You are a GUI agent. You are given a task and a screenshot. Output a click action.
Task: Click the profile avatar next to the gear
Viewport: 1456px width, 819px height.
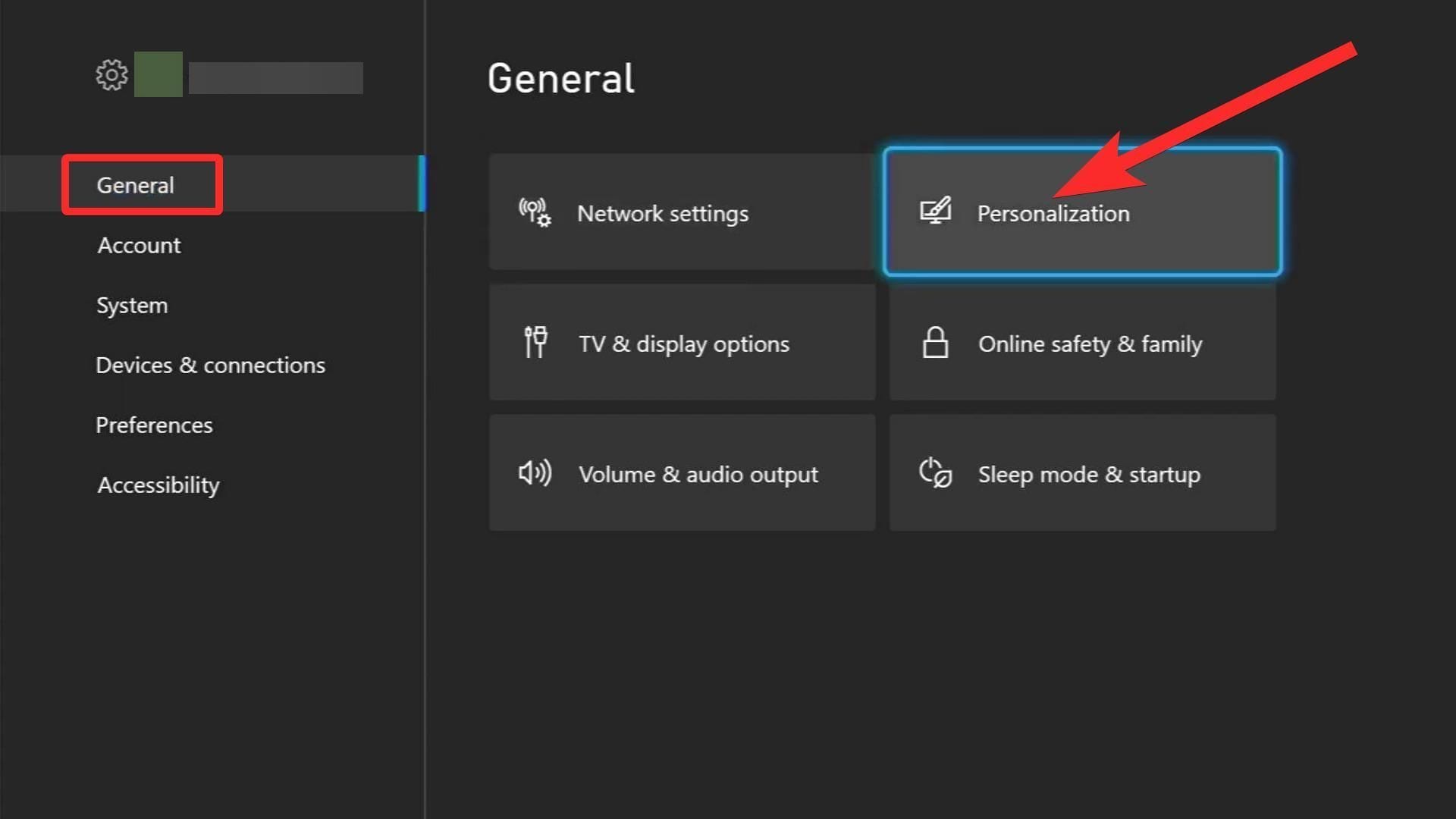157,75
